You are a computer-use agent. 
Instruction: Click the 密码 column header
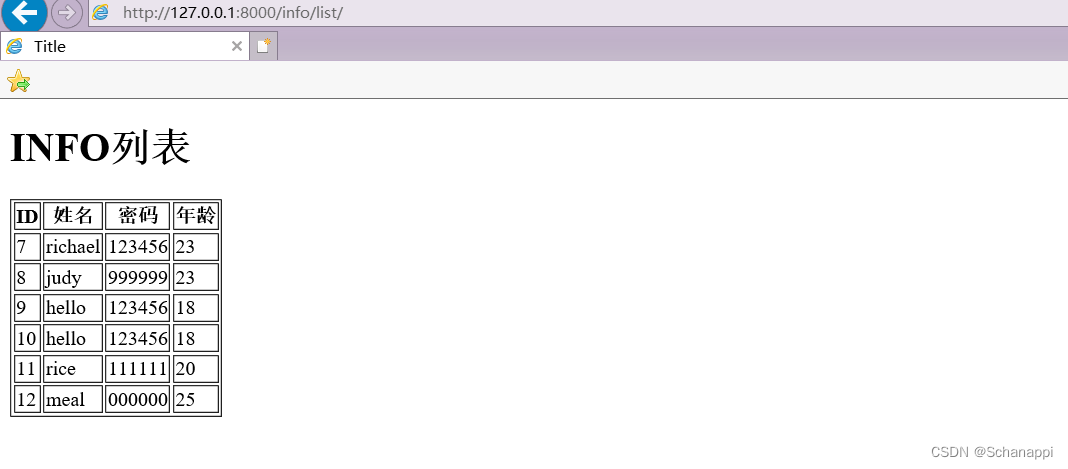138,216
